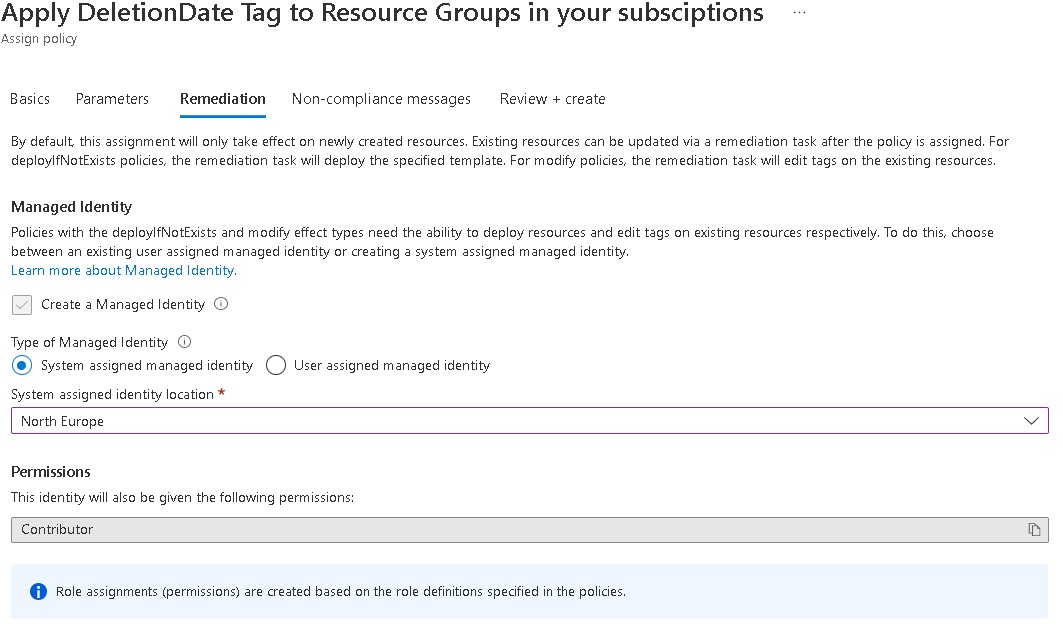Select the Remediation tab
The height and width of the screenshot is (628, 1063).
223,99
